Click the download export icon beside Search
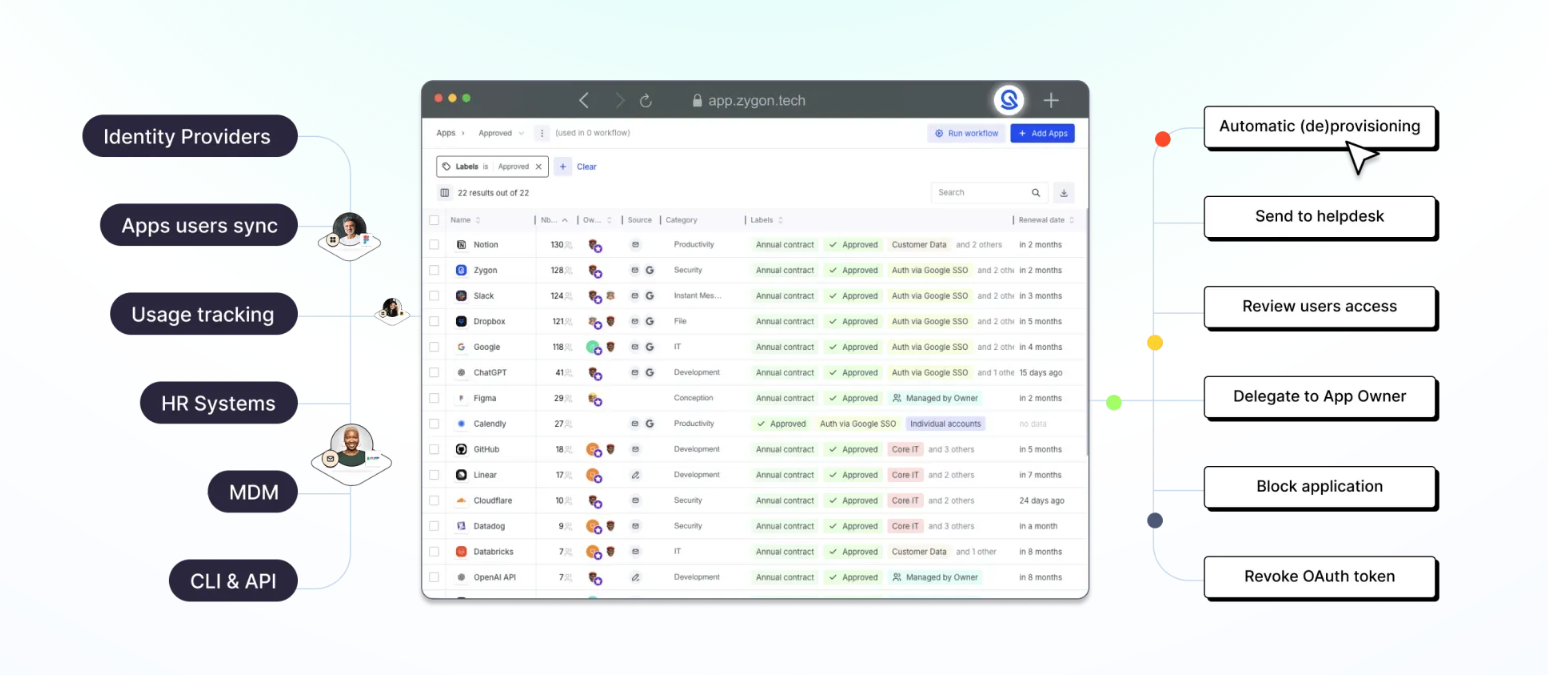 (x=1063, y=193)
